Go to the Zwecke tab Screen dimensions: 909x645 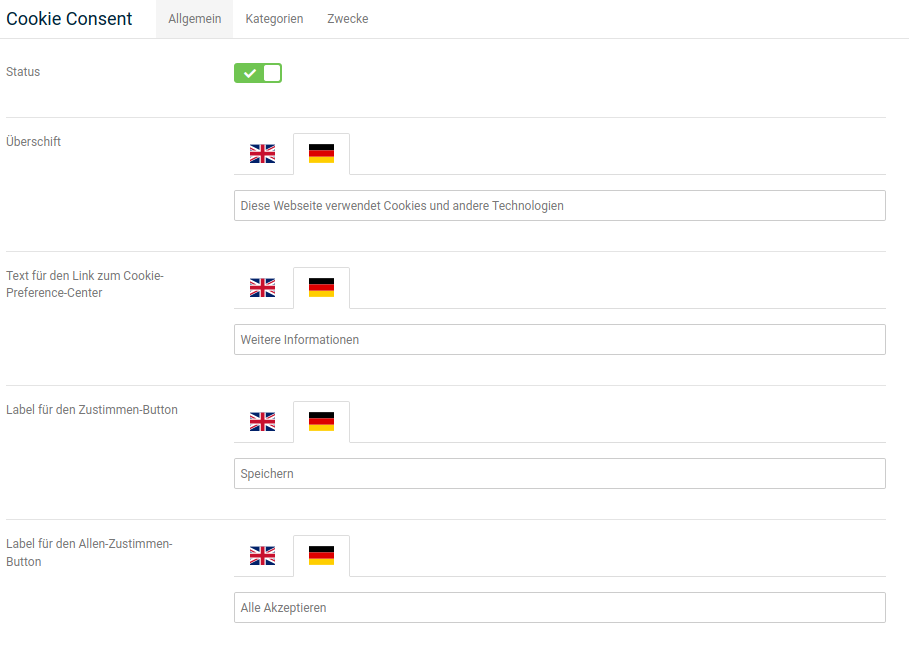347,19
